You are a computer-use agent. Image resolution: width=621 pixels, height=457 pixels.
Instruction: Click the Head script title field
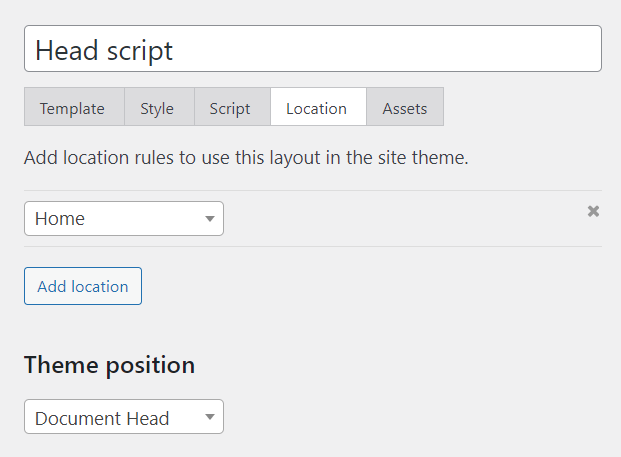click(312, 49)
